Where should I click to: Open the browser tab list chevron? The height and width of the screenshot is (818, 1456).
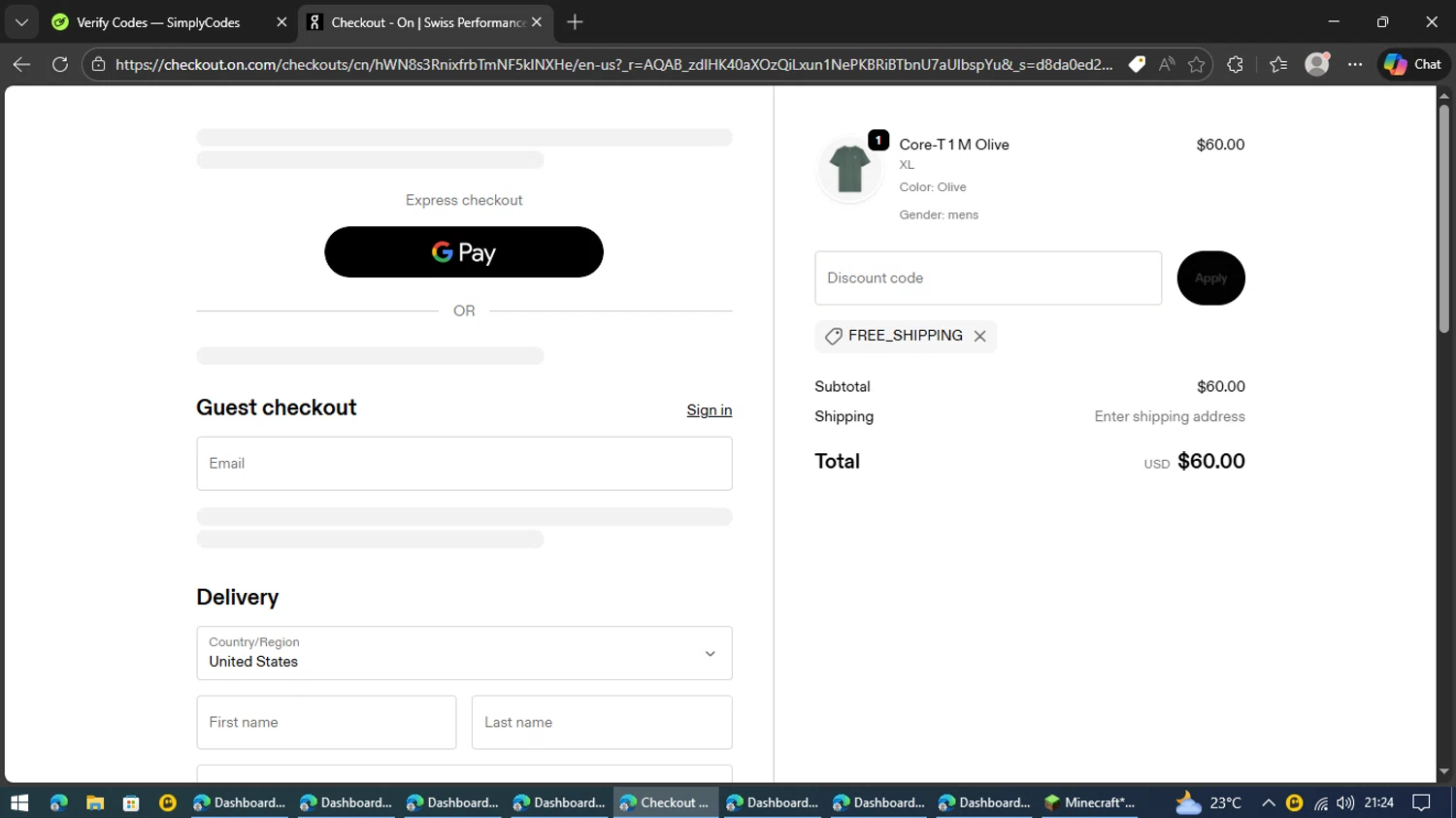[21, 21]
